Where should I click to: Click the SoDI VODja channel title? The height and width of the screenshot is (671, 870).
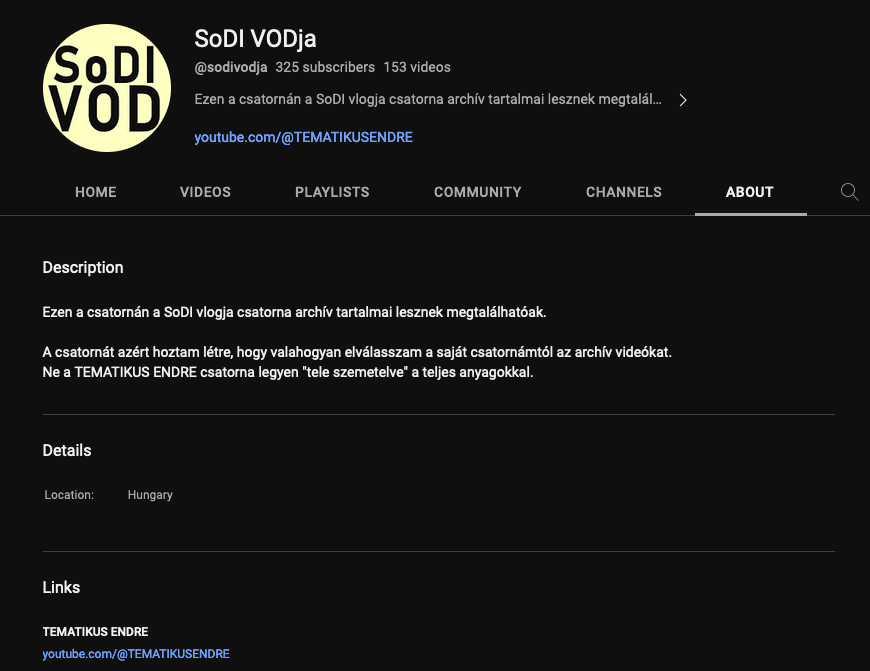[x=255, y=39]
